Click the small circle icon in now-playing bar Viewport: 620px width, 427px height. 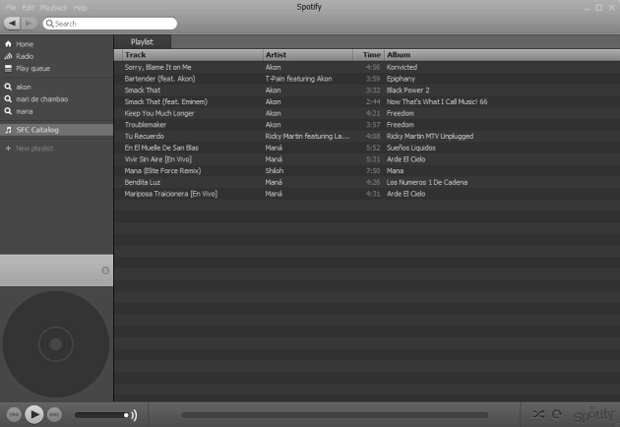105,270
